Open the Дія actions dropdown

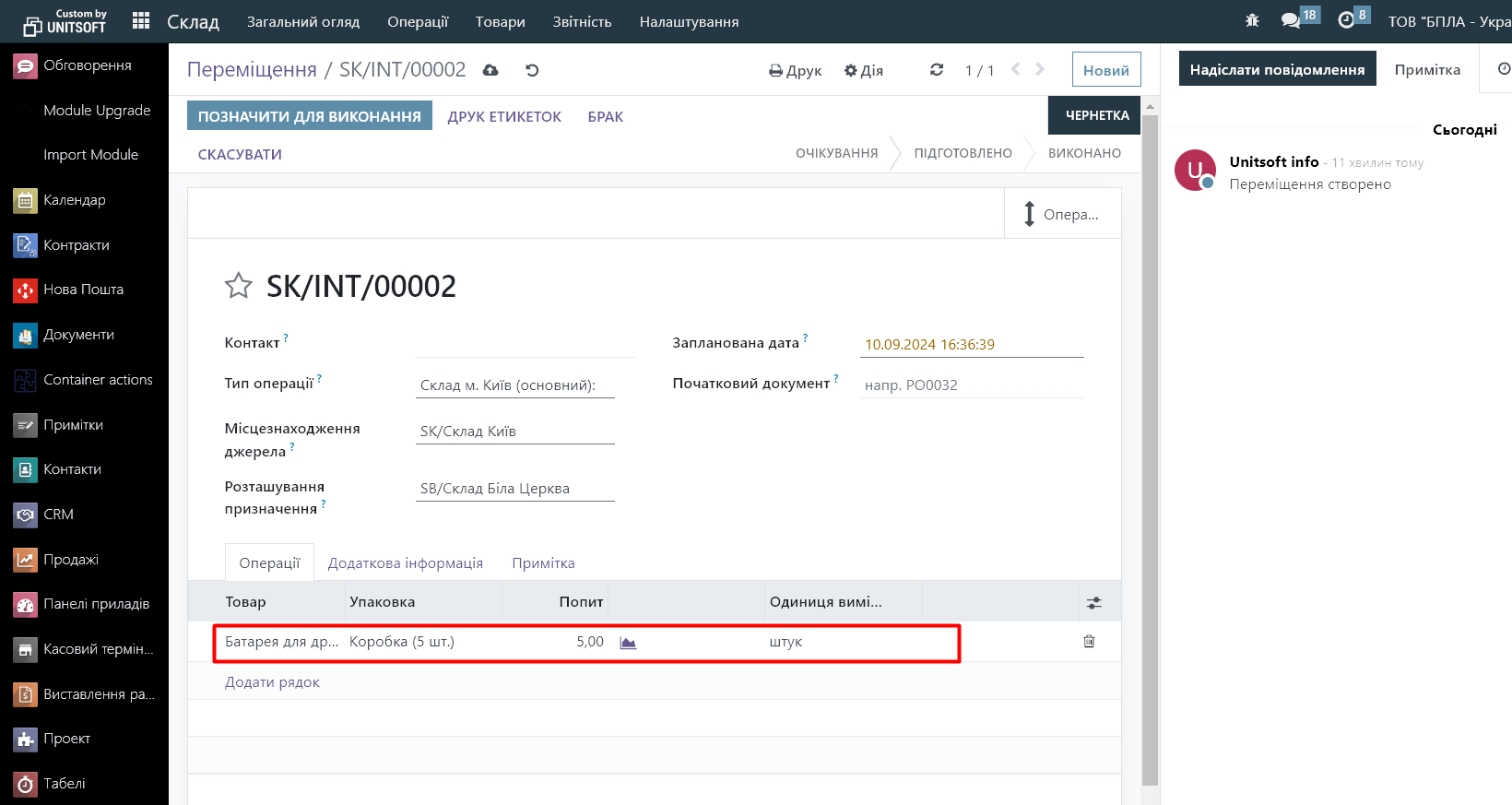(864, 70)
